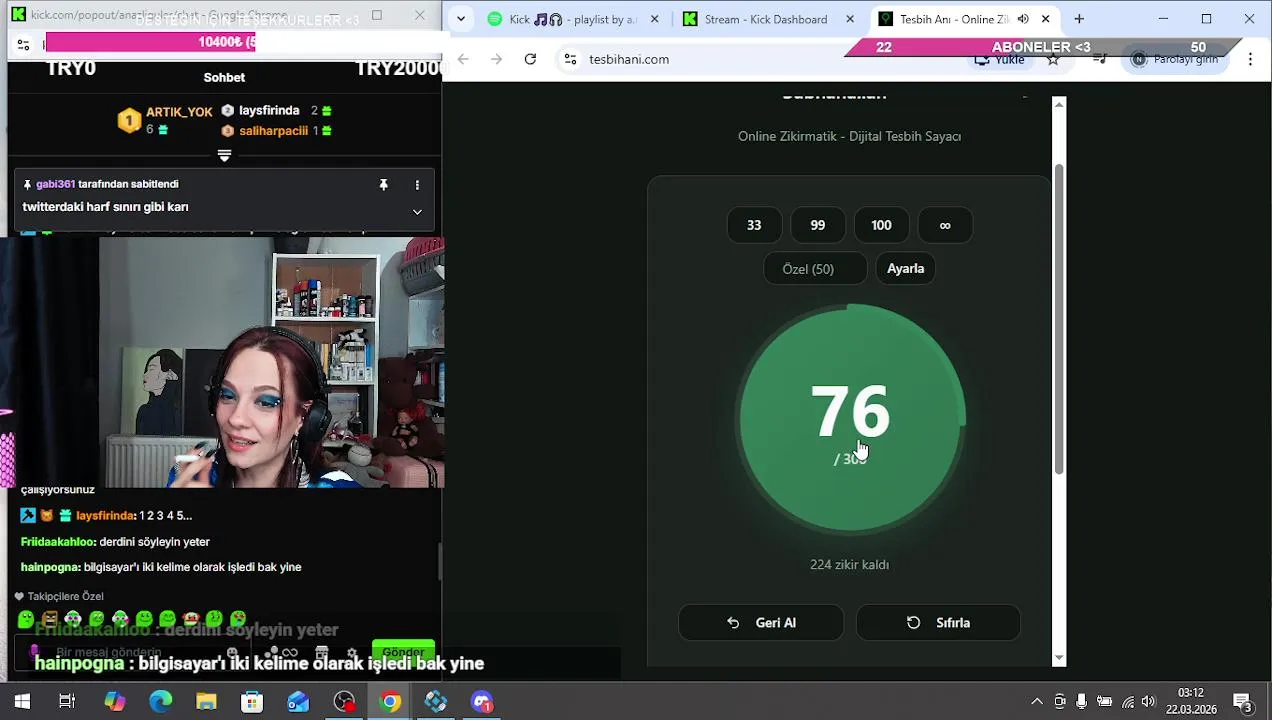
Task: Open pinned message options three-dot menu
Action: (x=417, y=185)
